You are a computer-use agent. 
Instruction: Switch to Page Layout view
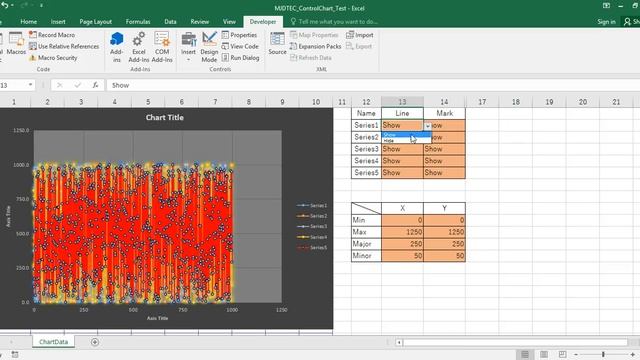544,354
